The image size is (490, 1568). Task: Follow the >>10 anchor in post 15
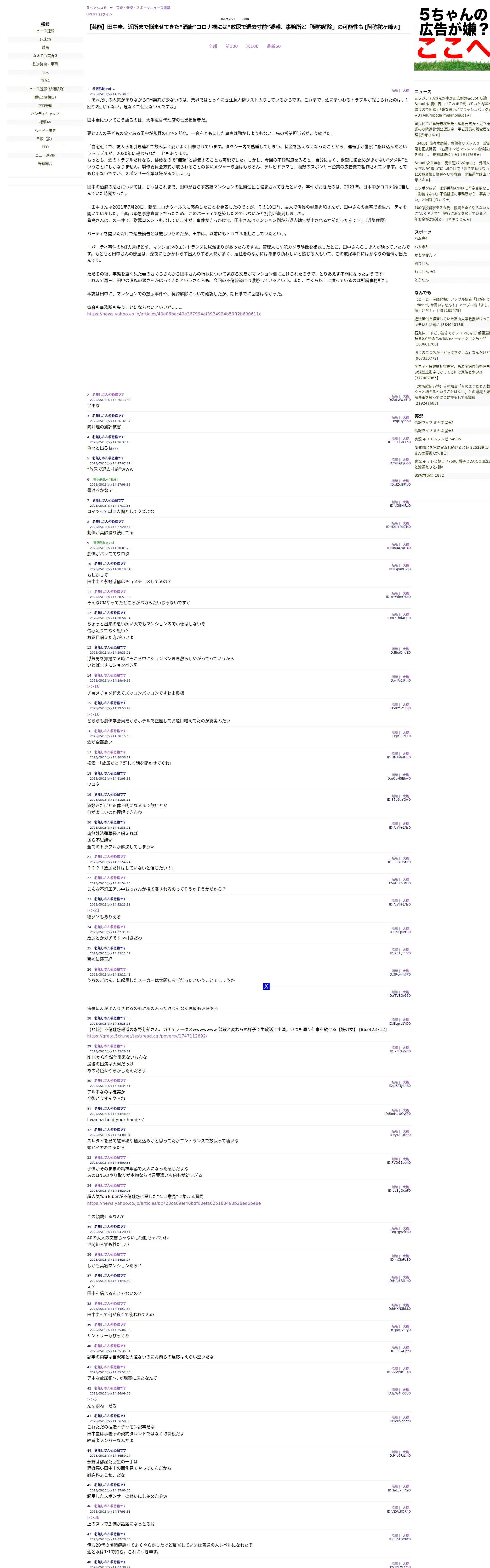click(x=93, y=714)
